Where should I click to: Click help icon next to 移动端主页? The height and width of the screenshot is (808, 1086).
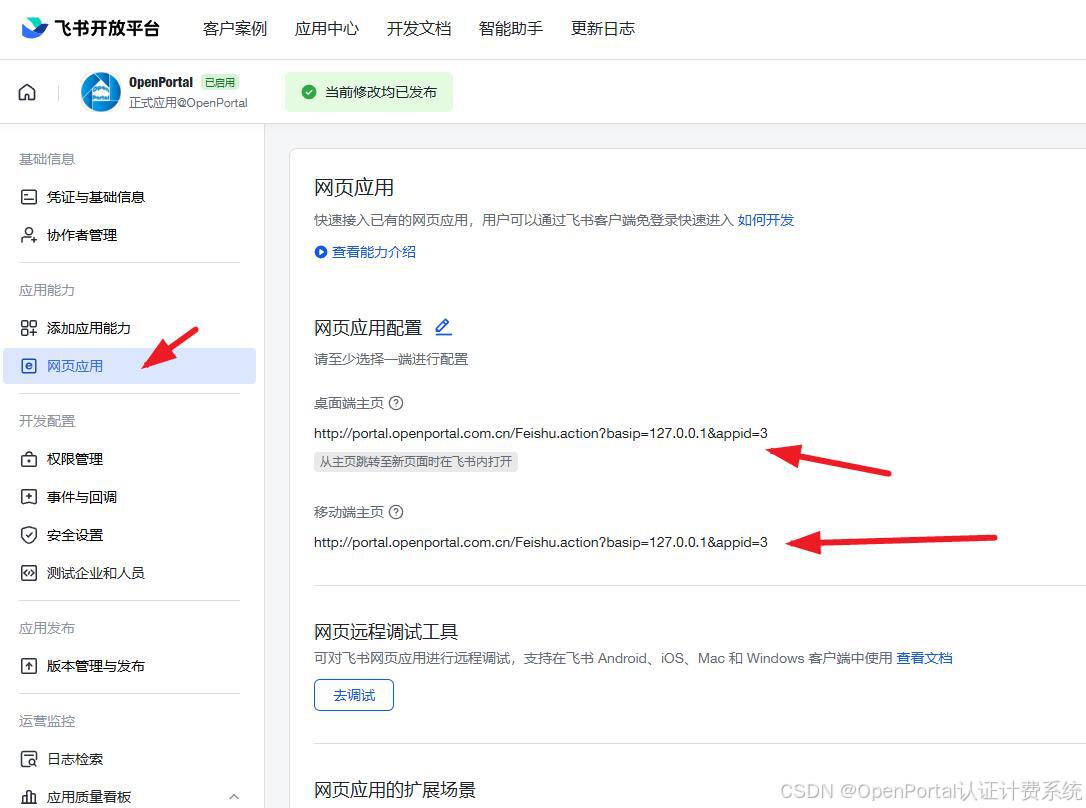pos(396,512)
